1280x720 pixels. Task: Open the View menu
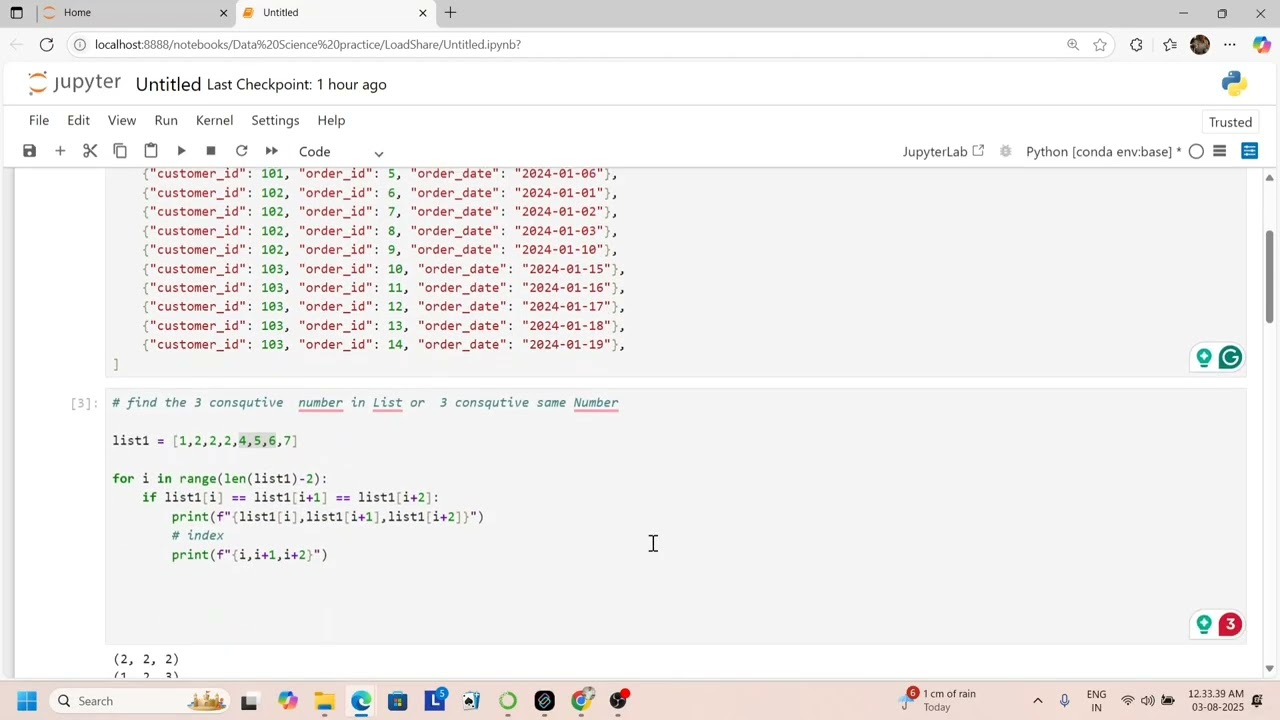pos(122,120)
